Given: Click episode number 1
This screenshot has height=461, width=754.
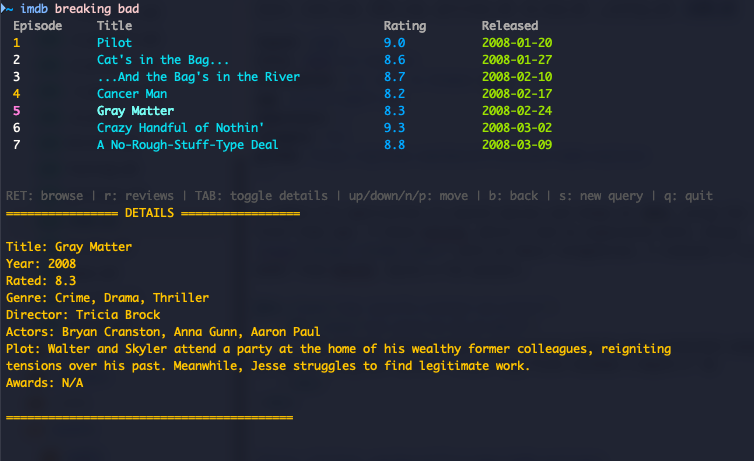Looking at the screenshot, I should point(16,43).
